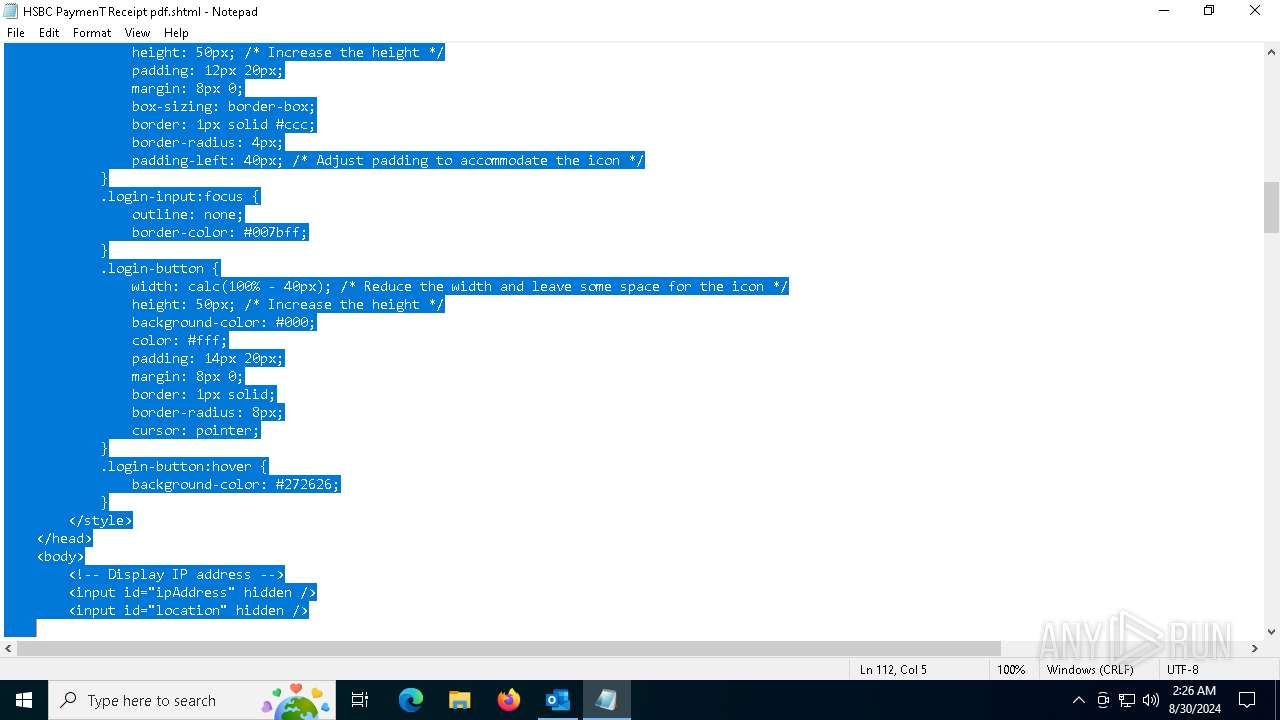The height and width of the screenshot is (720, 1280).
Task: Click the '.login-button:hover {' line
Action: pyautogui.click(x=184, y=466)
